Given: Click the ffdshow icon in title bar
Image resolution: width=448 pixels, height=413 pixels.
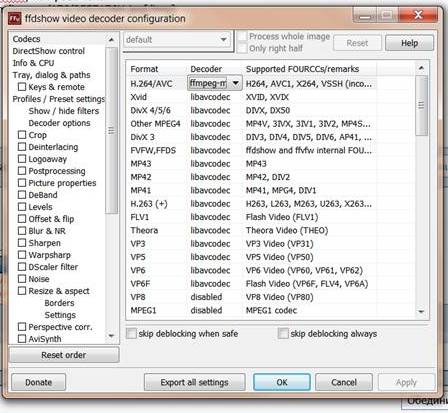Looking at the screenshot, I should pyautogui.click(x=15, y=19).
